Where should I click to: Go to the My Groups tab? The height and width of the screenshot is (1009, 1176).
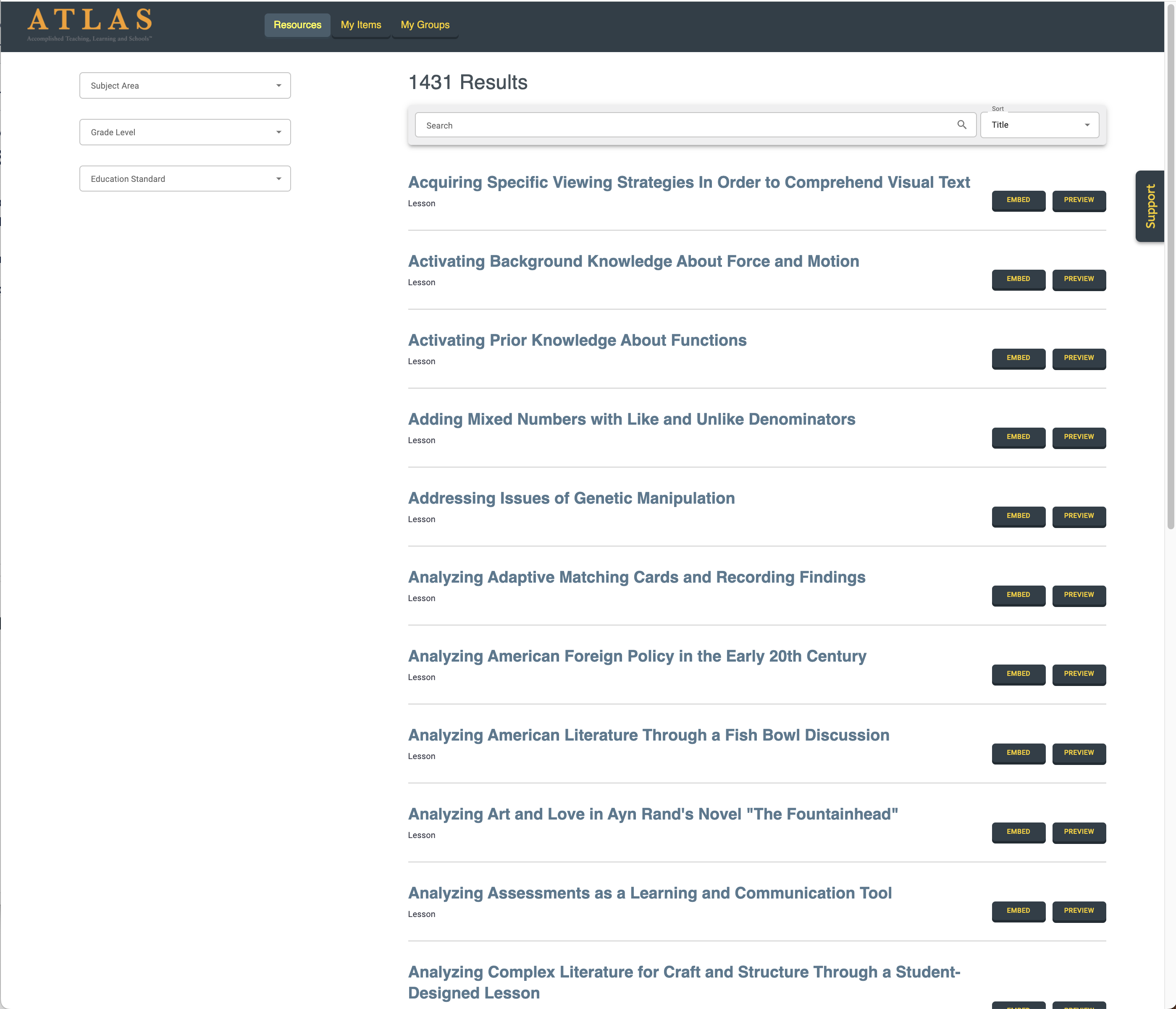[425, 25]
